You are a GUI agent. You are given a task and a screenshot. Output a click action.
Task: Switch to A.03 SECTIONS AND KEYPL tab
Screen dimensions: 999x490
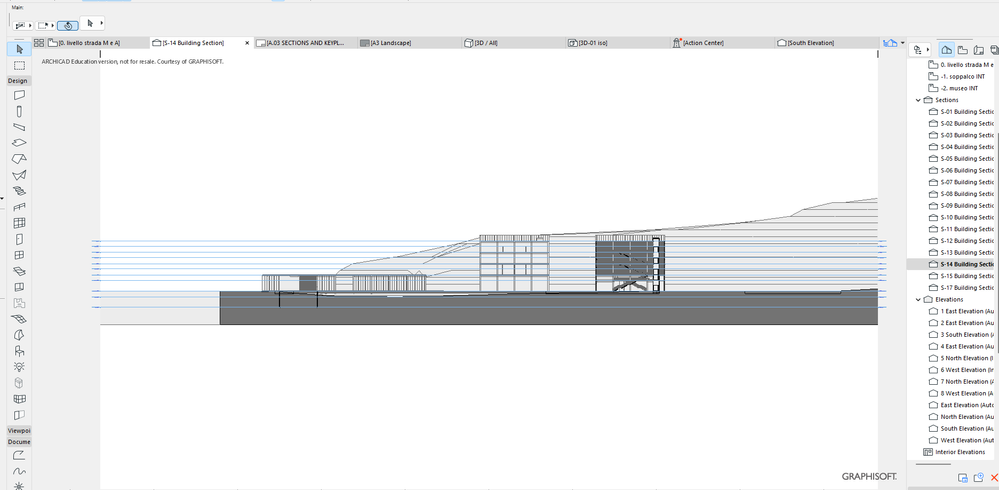click(305, 43)
